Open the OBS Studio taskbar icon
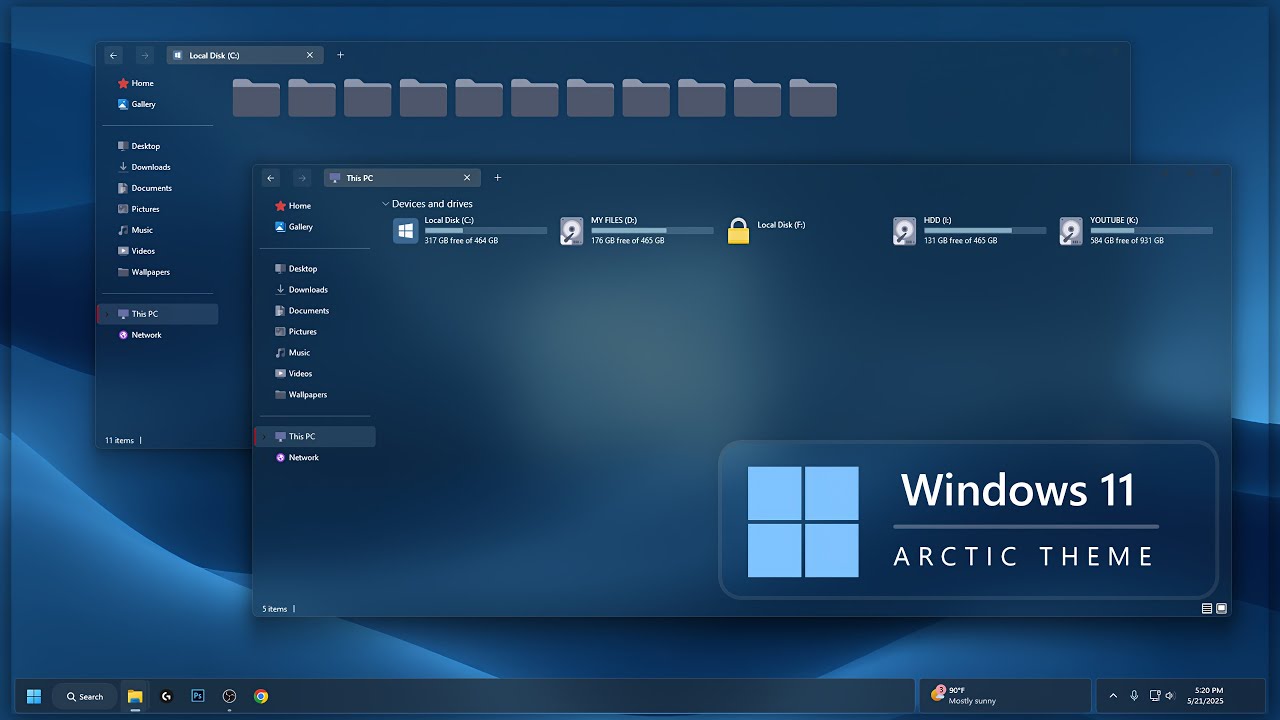This screenshot has width=1280, height=720. point(229,696)
